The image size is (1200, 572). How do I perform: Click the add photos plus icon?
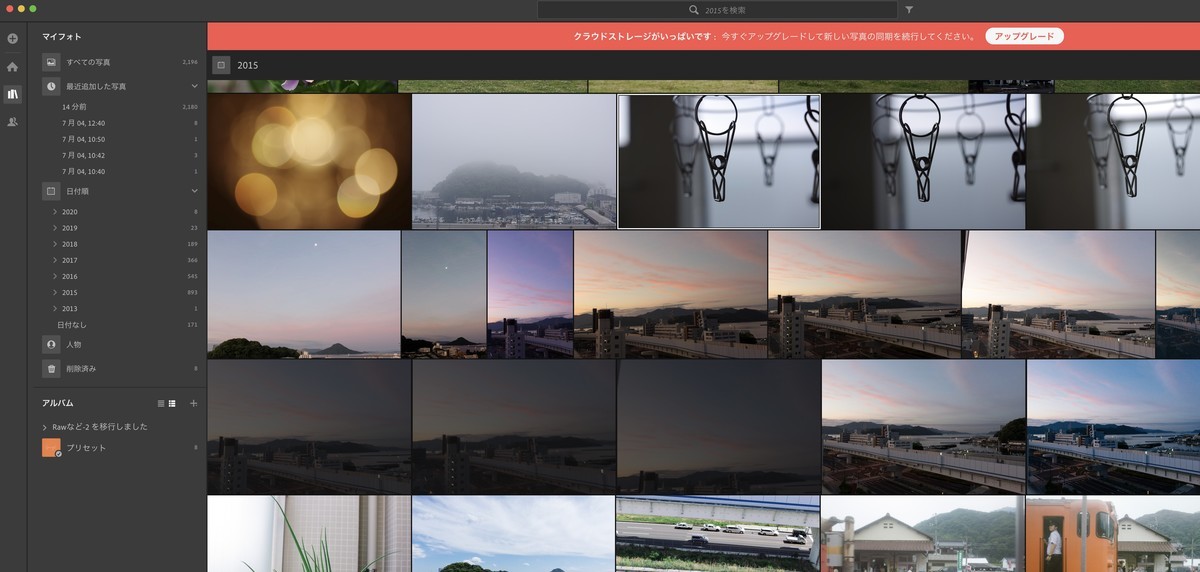(12, 39)
